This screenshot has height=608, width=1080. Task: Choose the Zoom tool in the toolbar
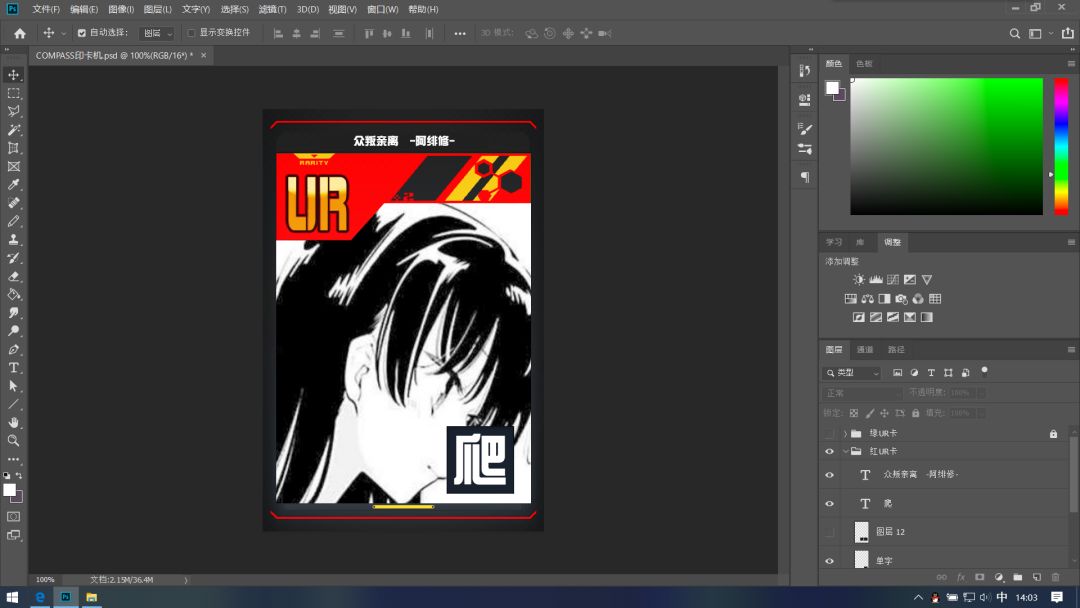pos(14,440)
